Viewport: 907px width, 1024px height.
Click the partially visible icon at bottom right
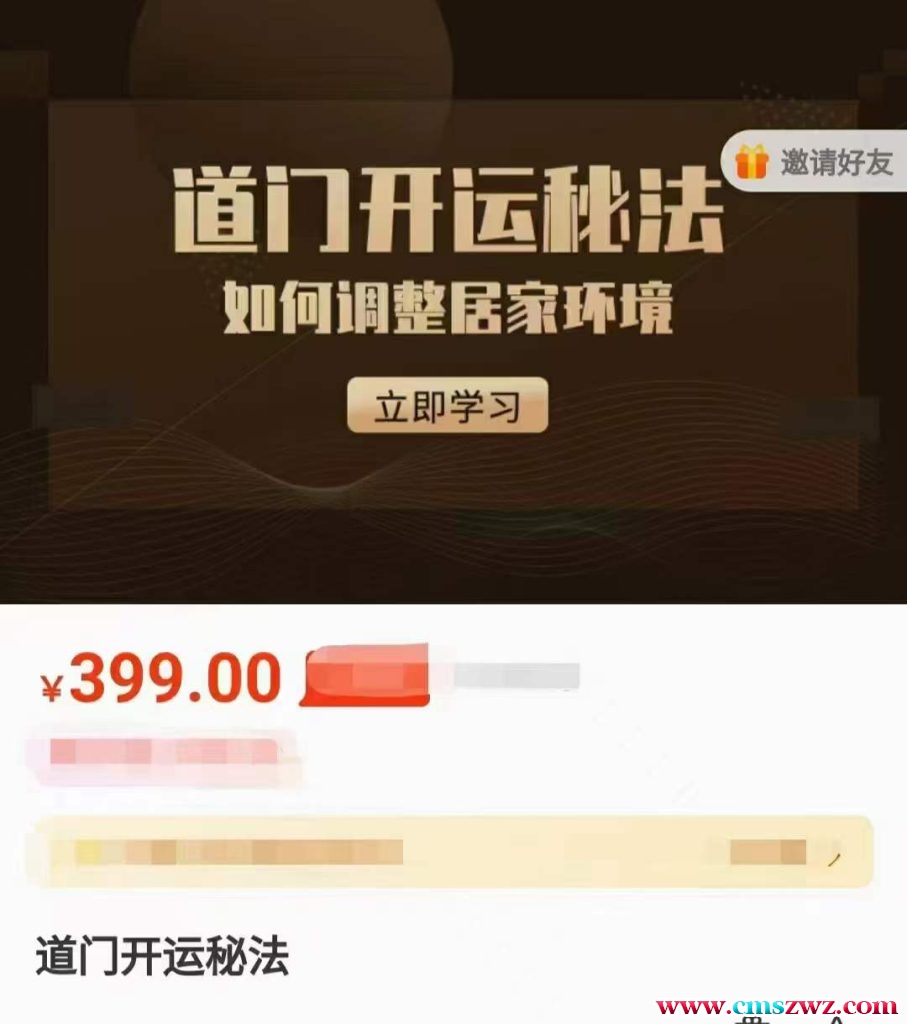click(x=836, y=1019)
